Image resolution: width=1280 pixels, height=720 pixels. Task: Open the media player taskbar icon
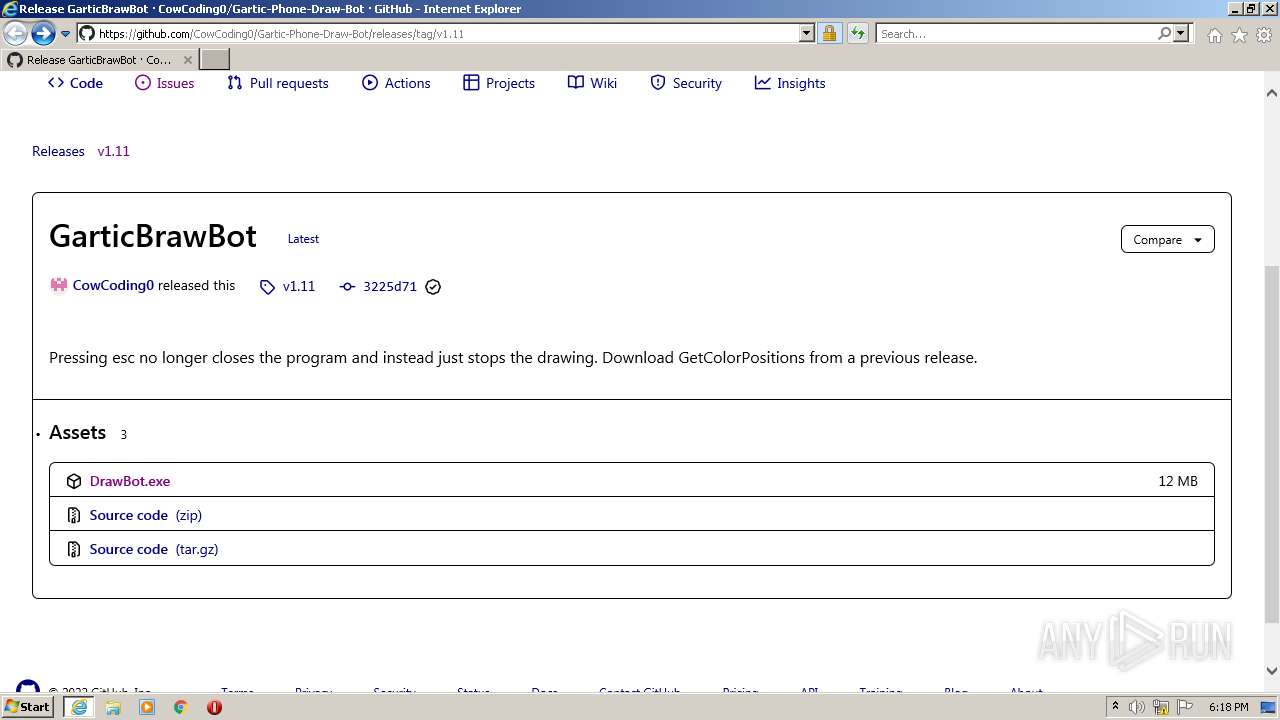pyautogui.click(x=147, y=707)
